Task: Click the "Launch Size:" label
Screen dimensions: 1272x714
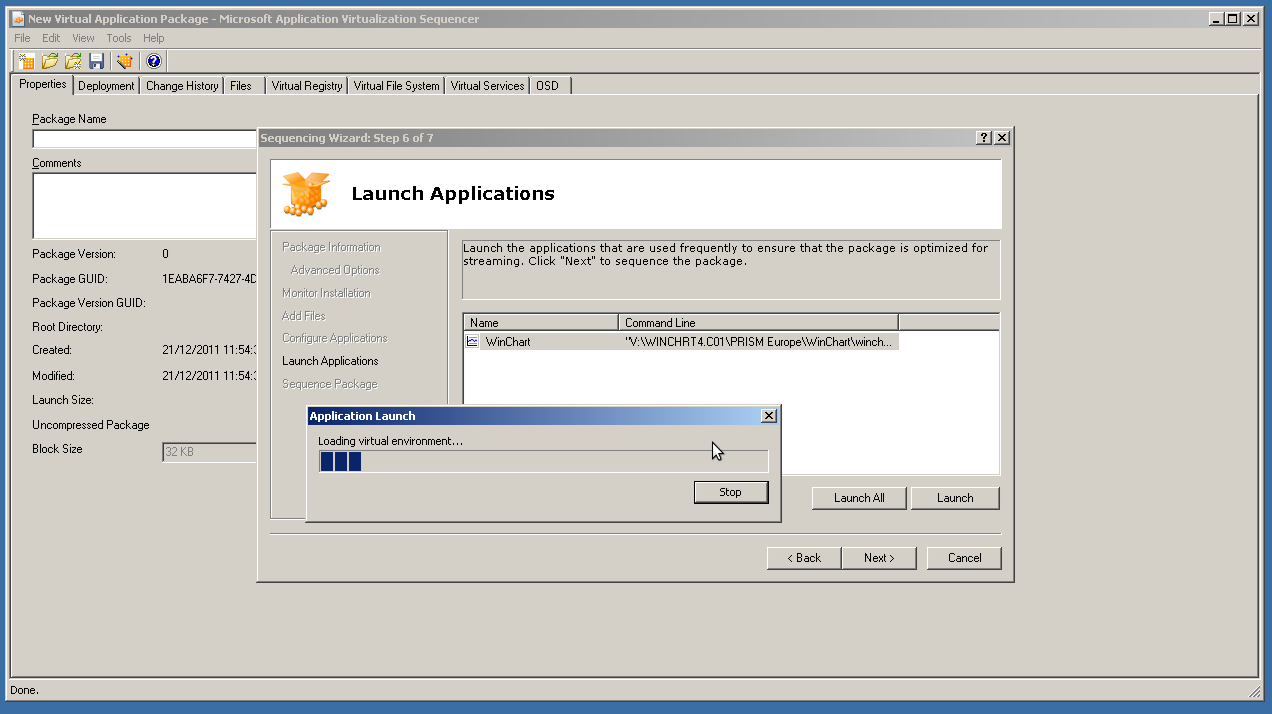Action: pyautogui.click(x=63, y=400)
